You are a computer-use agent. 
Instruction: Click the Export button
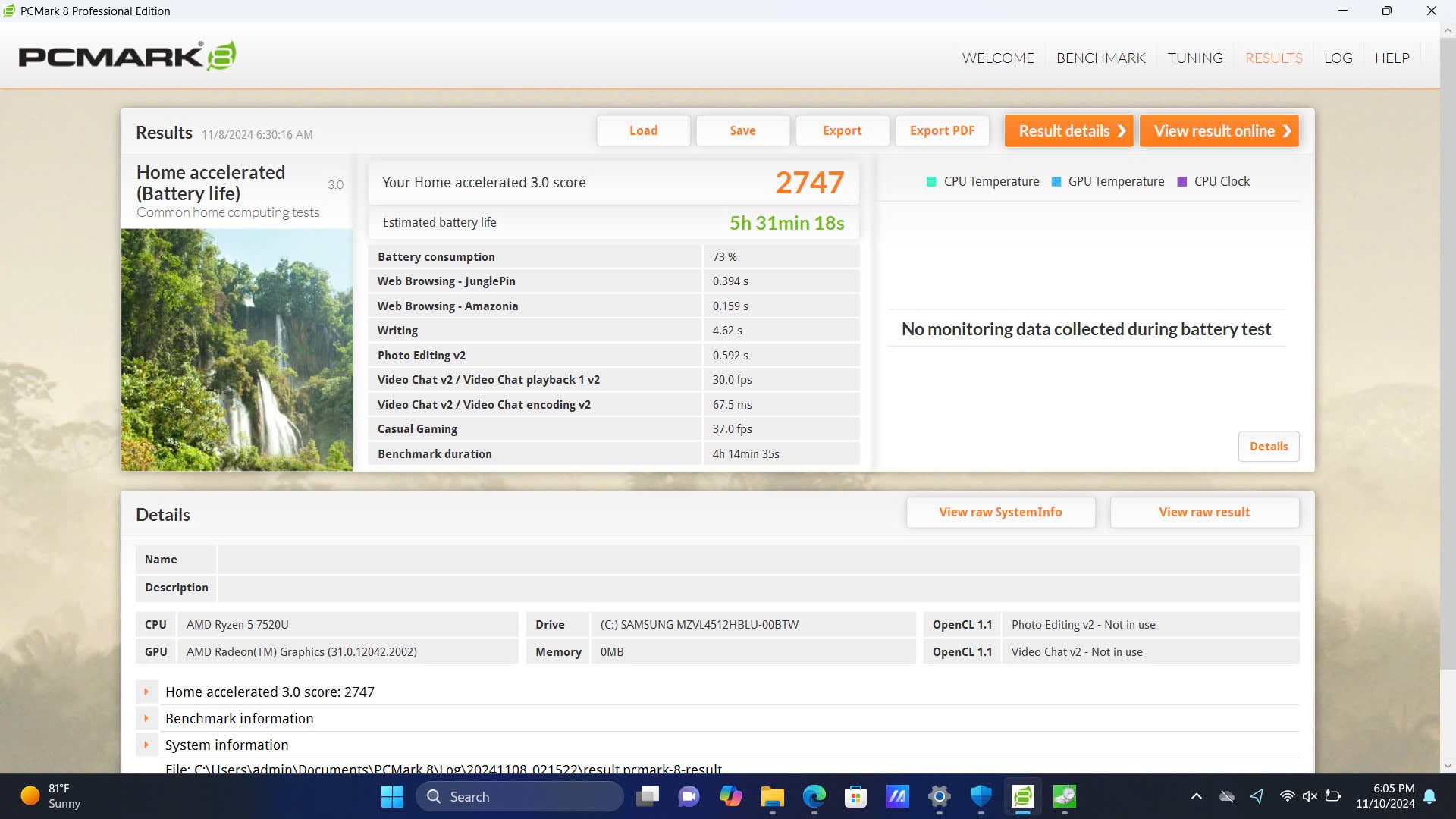(842, 130)
